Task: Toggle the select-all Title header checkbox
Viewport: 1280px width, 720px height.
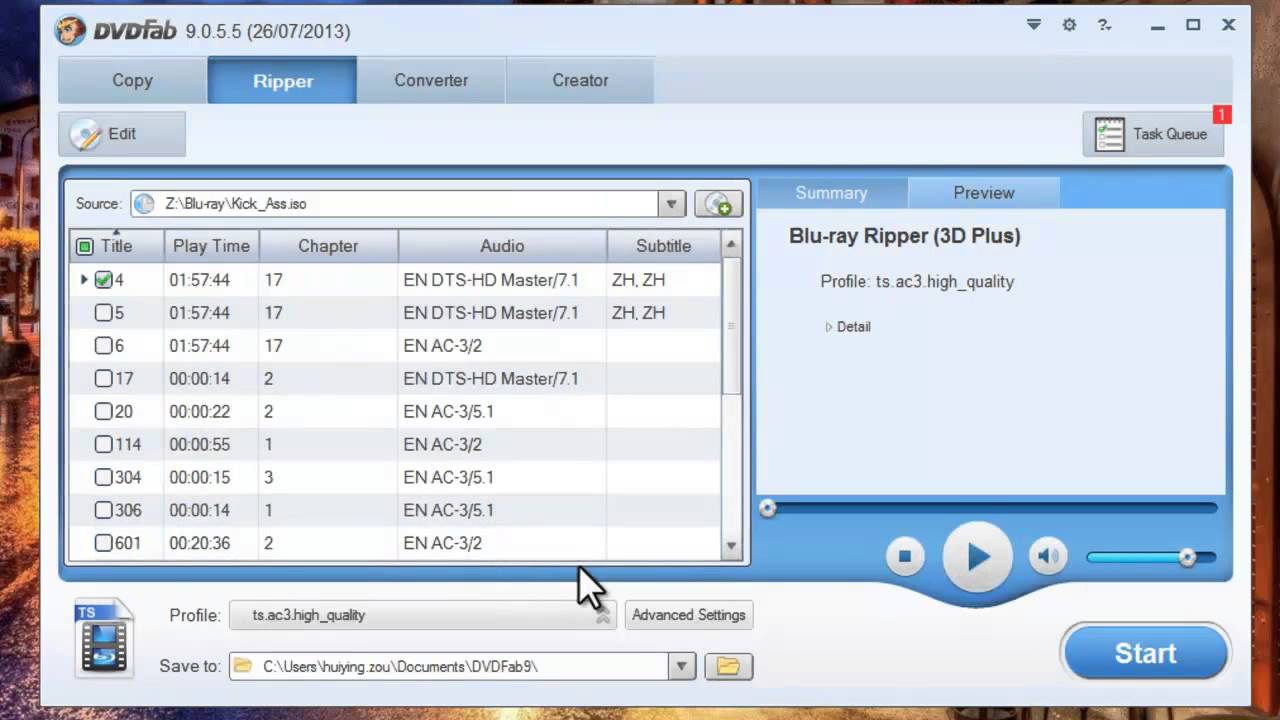Action: 85,246
